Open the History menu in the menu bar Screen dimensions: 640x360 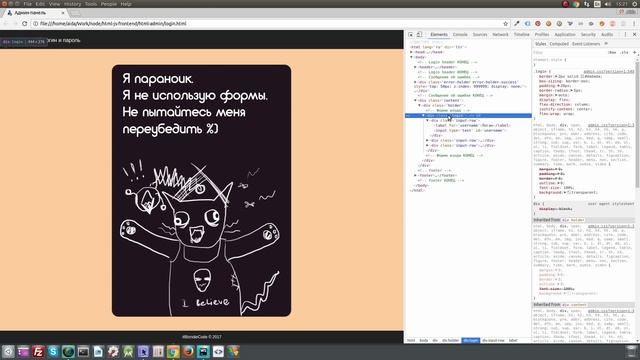point(73,4)
